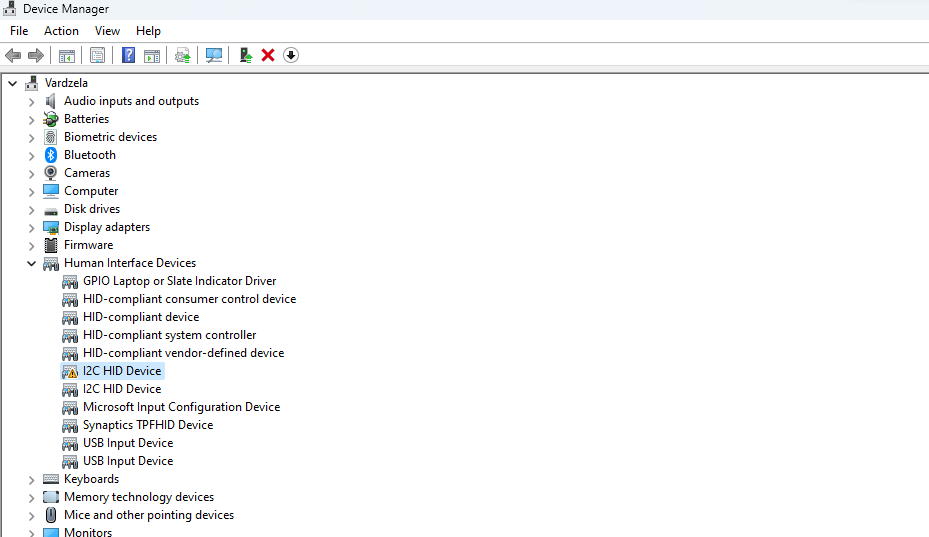Click the Bluetooth category icon

[x=51, y=155]
